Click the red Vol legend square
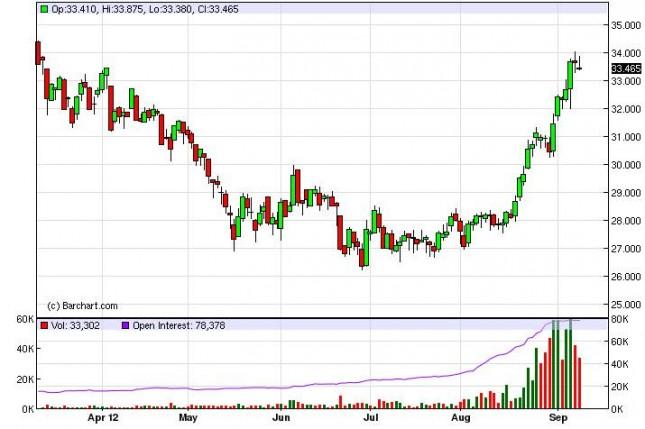The height and width of the screenshot is (429, 645). (44, 326)
